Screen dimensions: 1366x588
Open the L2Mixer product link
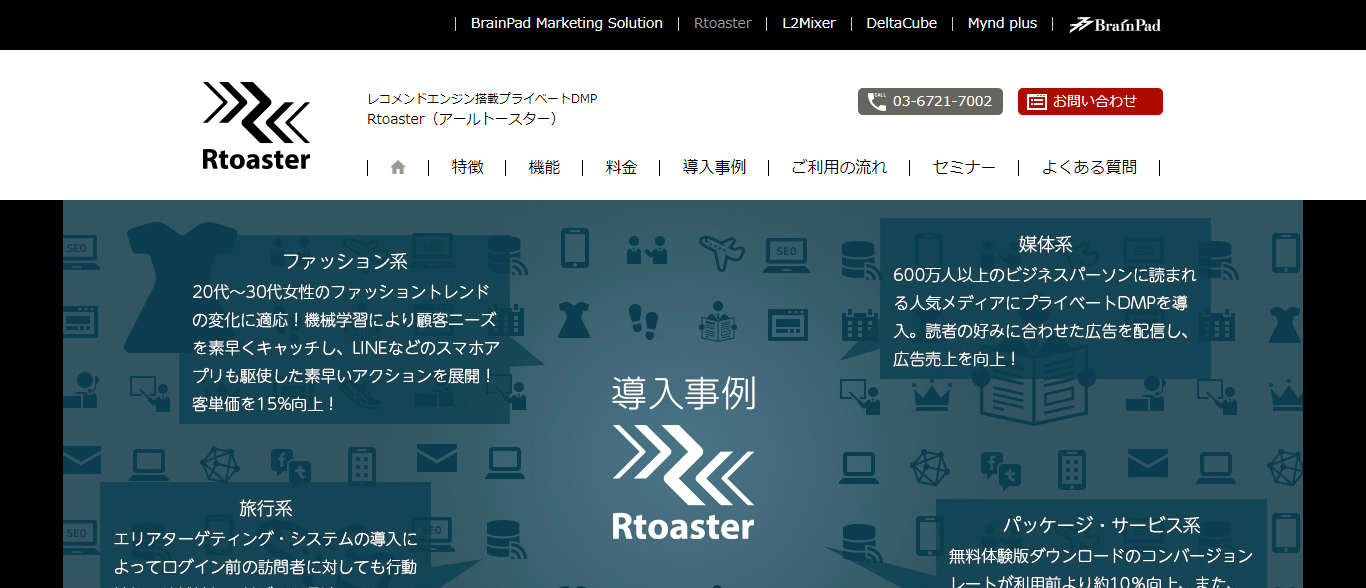(809, 23)
